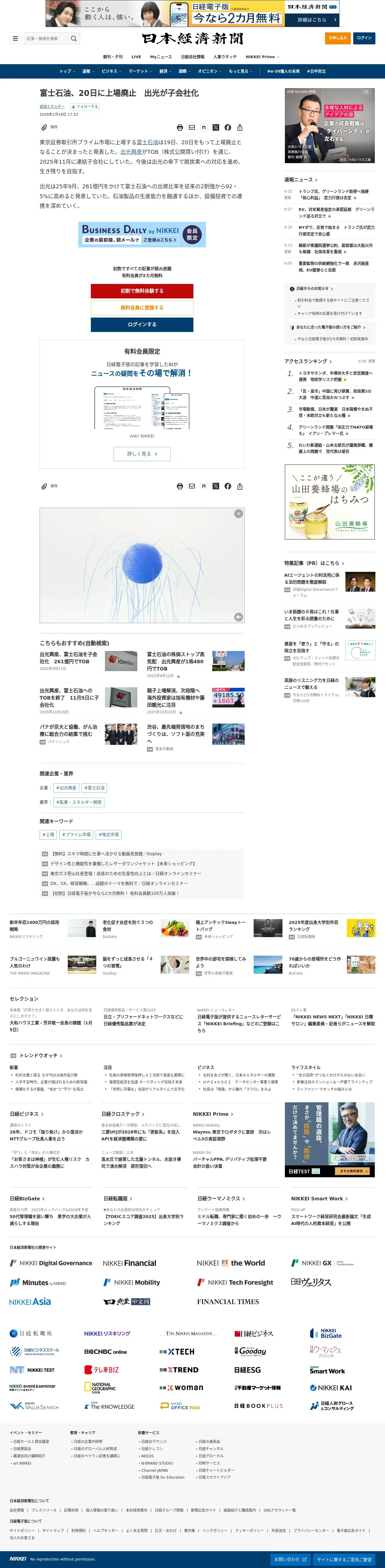Expand the オピニオン nav dropdown
Image resolution: width=385 pixels, height=1568 pixels.
210,71
